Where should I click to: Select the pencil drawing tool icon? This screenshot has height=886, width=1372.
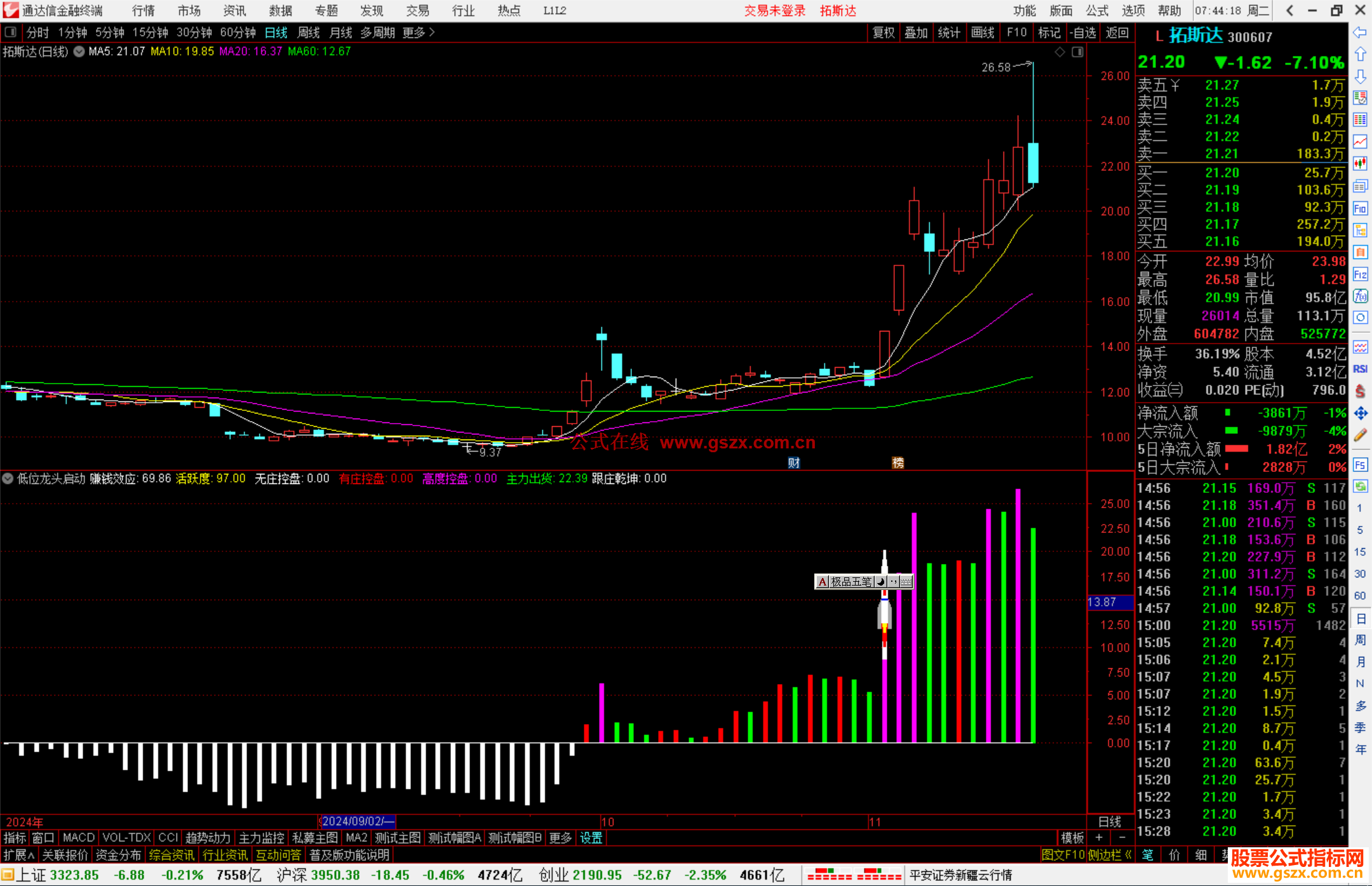(x=1360, y=435)
